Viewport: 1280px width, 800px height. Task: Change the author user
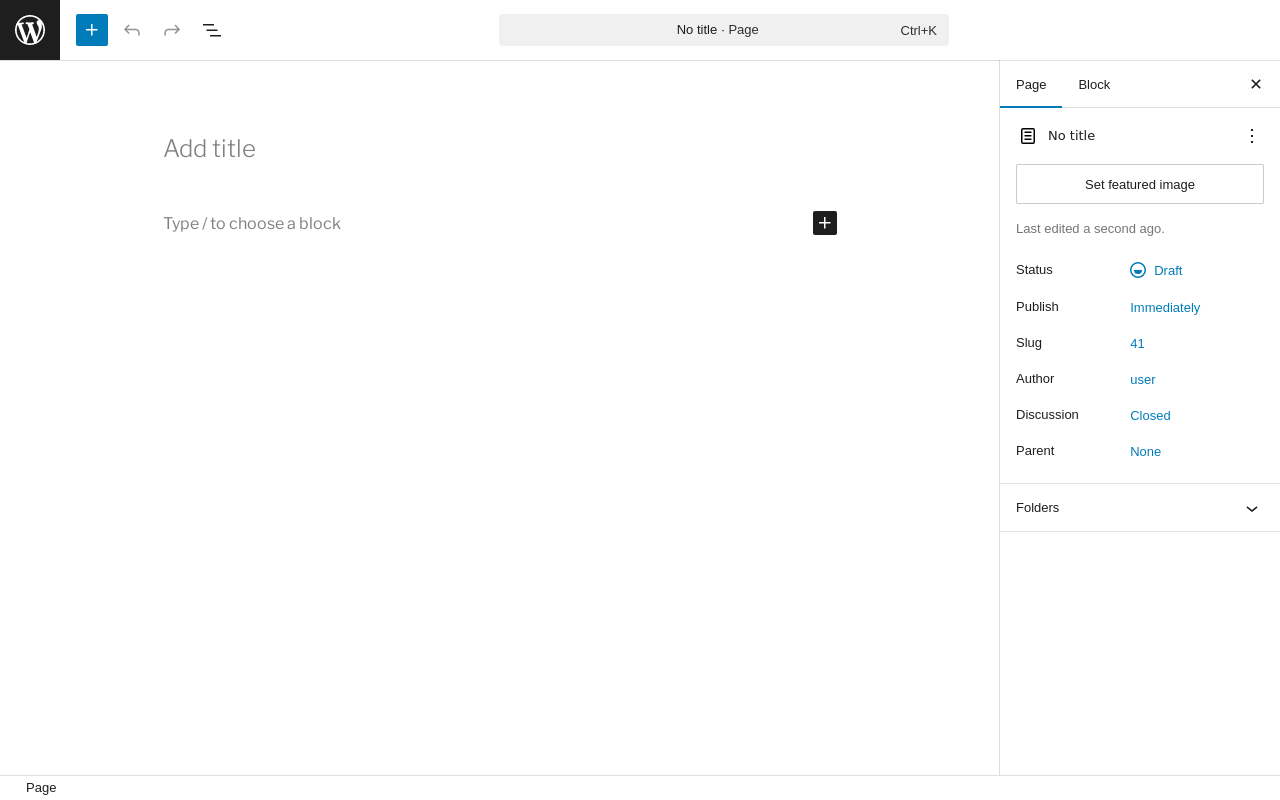click(1143, 379)
